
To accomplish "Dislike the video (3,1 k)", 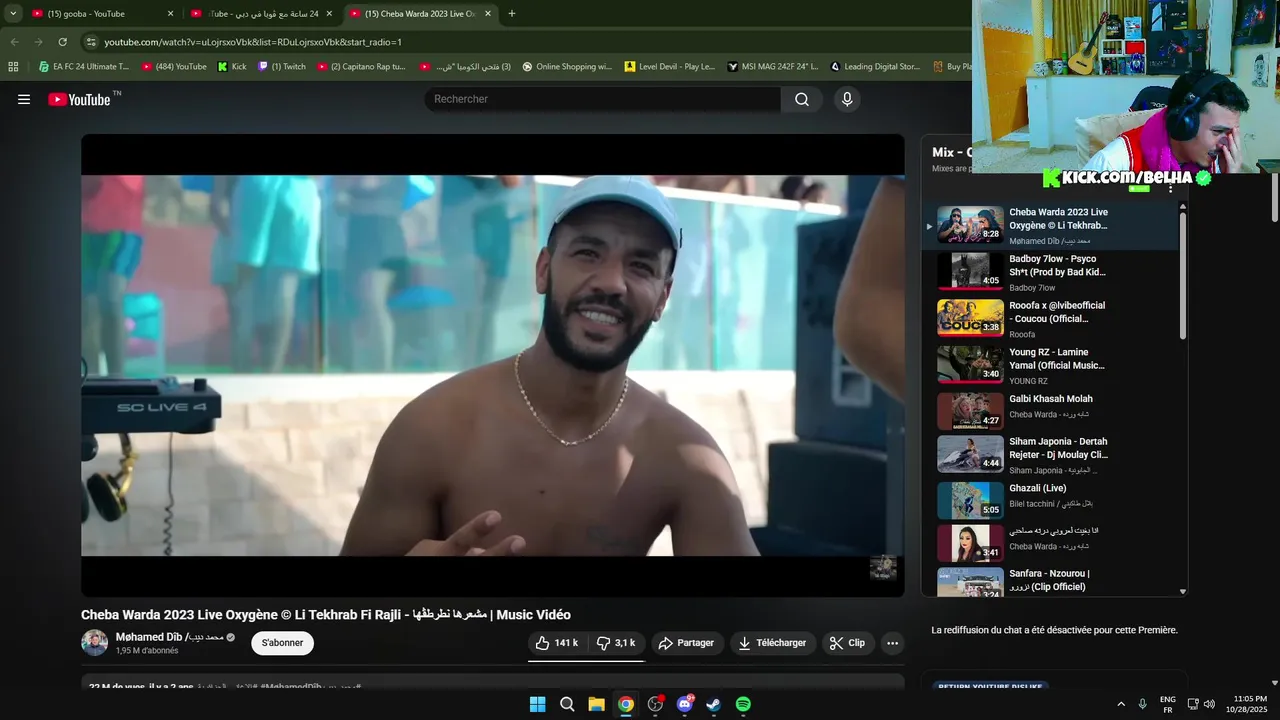I will pos(616,643).
